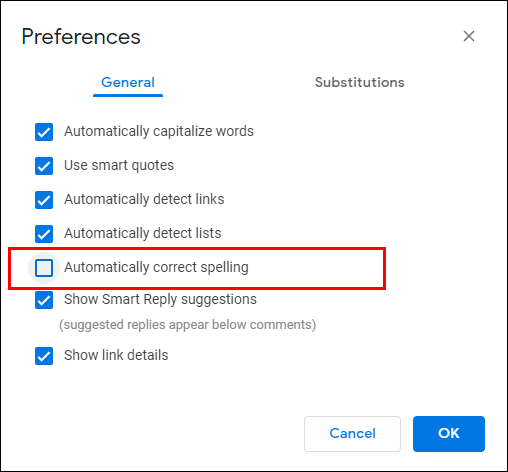Screen dimensions: 508x472
Task: Uncheck Automatically capitalize words
Action: (44, 132)
